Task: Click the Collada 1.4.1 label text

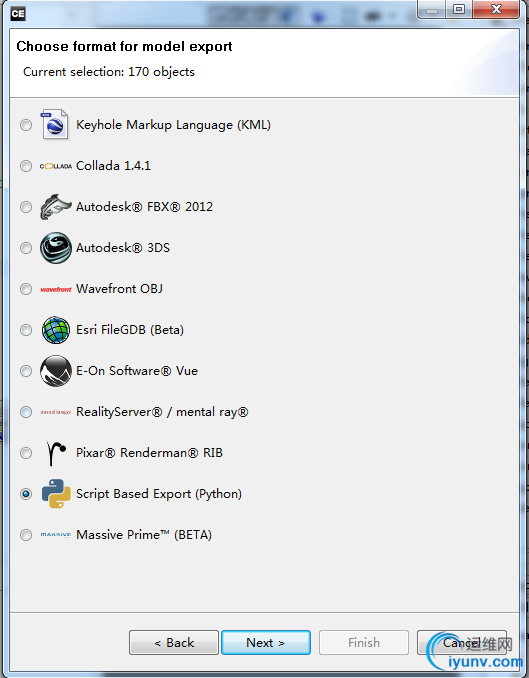Action: point(113,166)
